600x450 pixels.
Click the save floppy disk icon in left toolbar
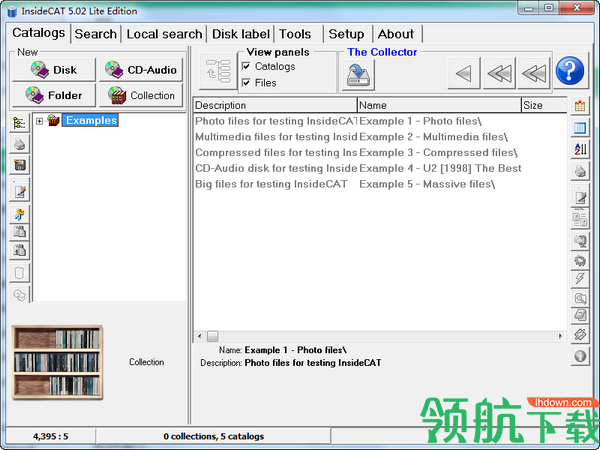tap(20, 165)
